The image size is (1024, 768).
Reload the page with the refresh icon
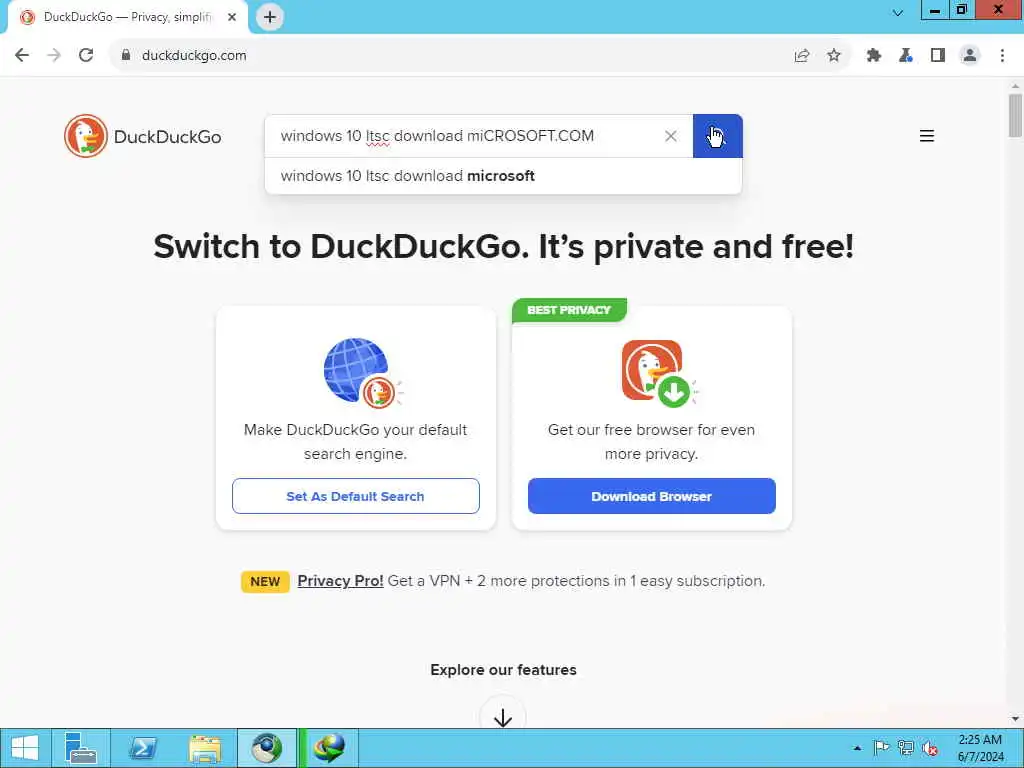86,56
